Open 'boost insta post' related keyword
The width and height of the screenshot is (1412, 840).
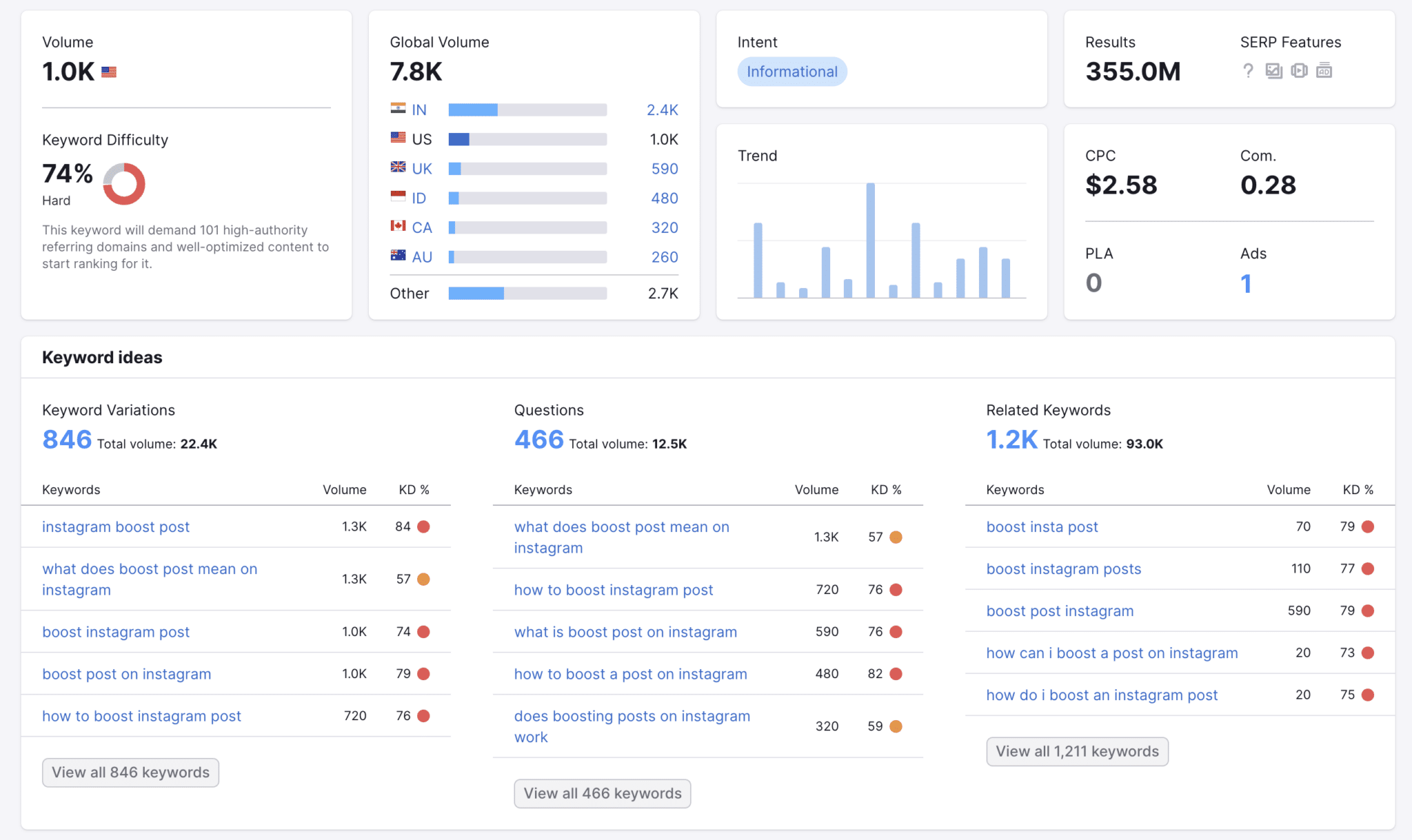point(1042,526)
